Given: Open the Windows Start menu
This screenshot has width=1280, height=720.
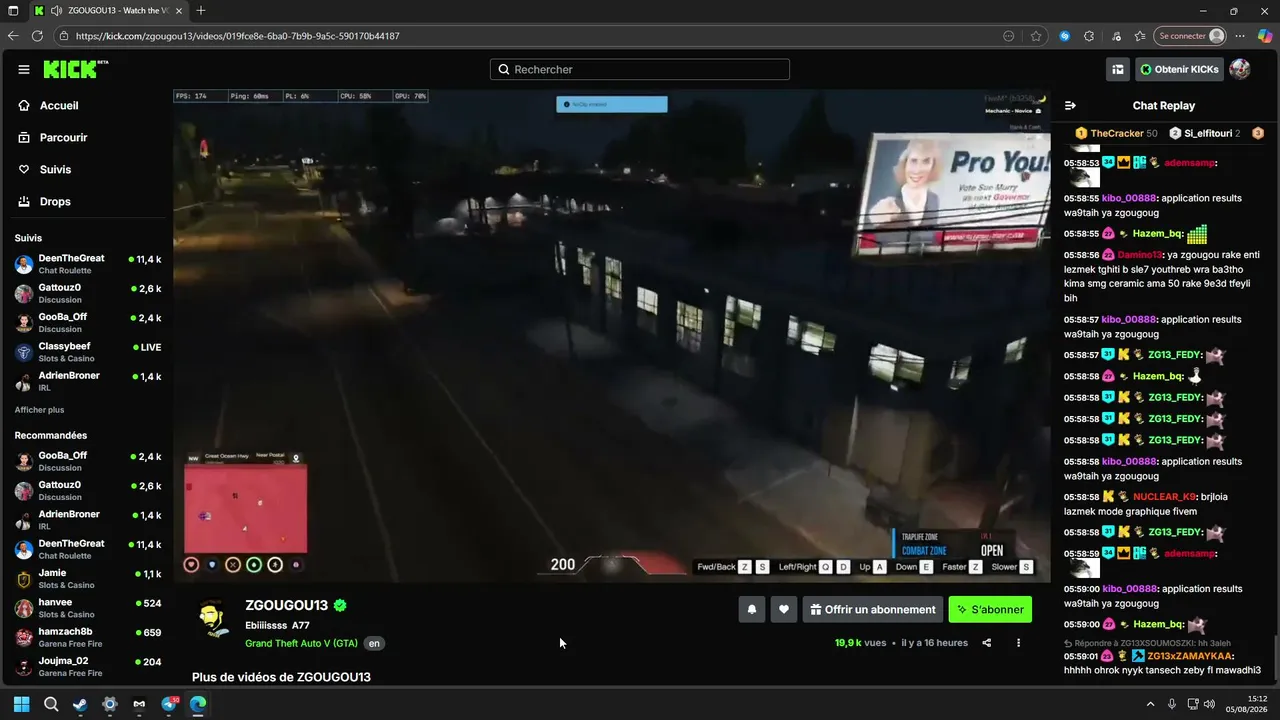Looking at the screenshot, I should click(21, 704).
